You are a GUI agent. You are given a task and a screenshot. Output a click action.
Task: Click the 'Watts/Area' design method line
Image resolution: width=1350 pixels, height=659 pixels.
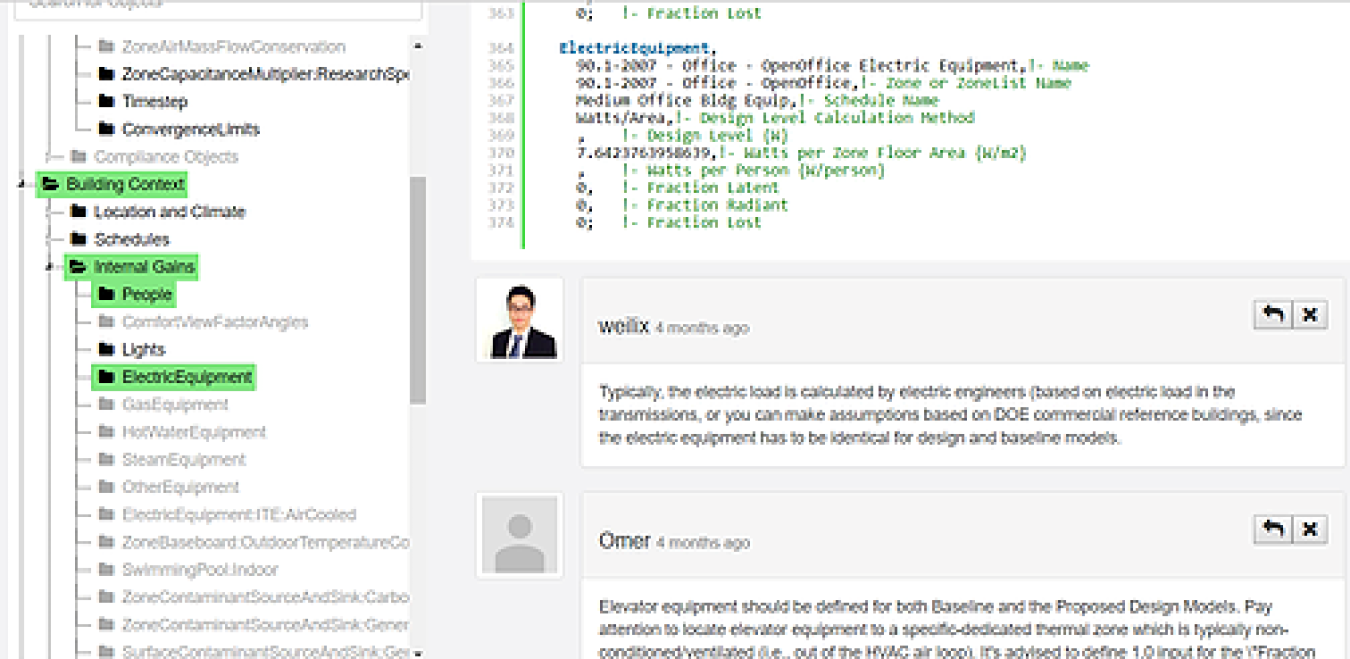[x=775, y=118]
